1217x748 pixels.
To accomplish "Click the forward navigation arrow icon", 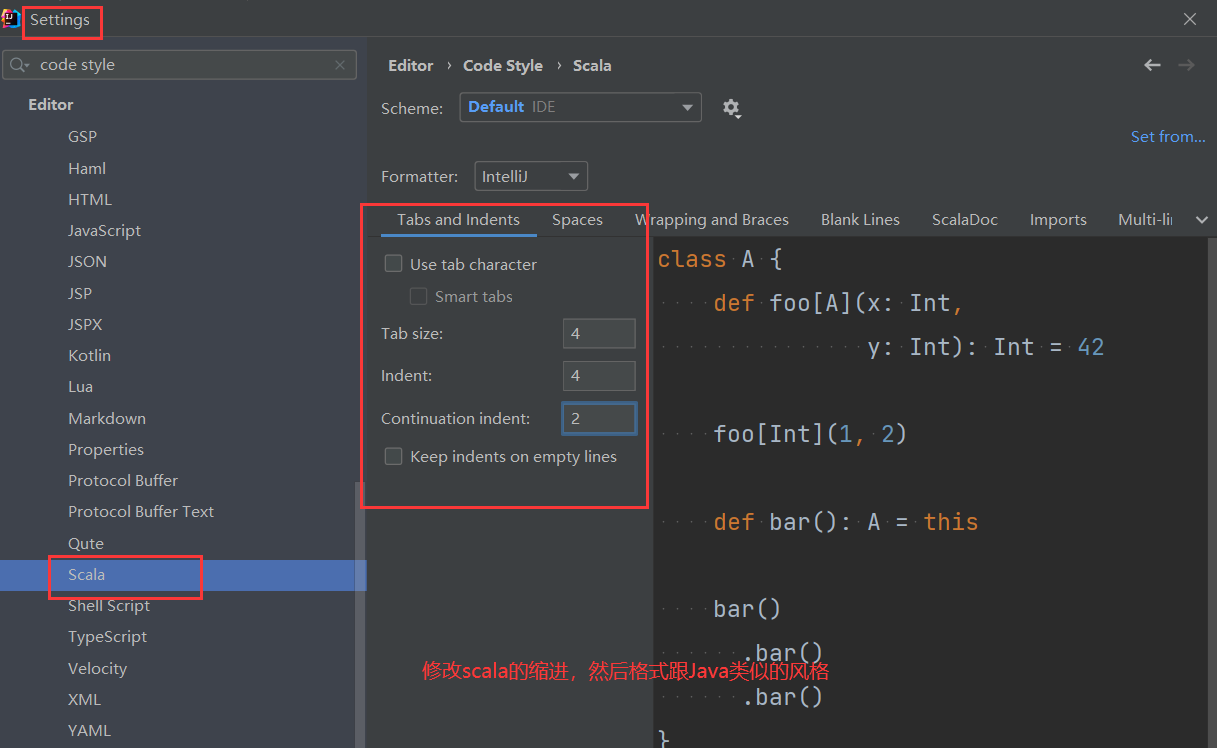I will point(1187,65).
